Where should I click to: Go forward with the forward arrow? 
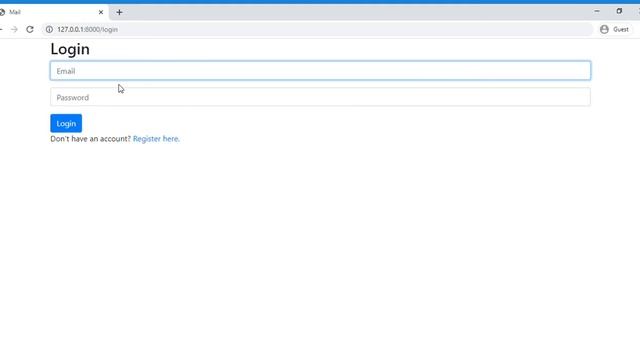coord(14,29)
